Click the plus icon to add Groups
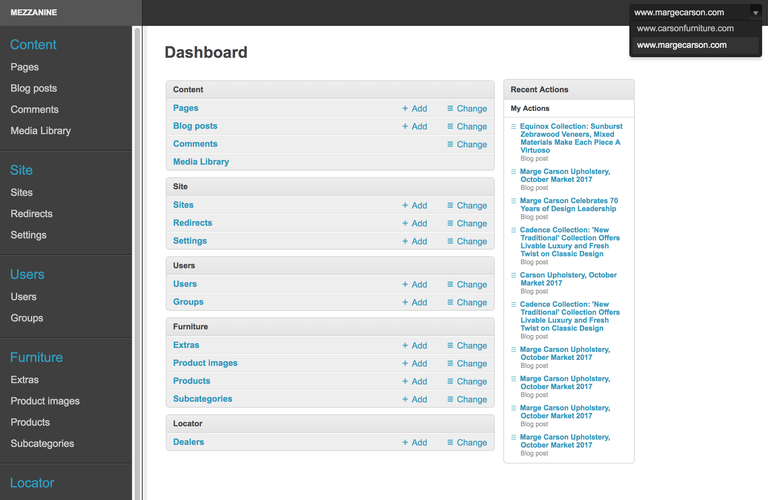This screenshot has width=768, height=500. click(405, 303)
